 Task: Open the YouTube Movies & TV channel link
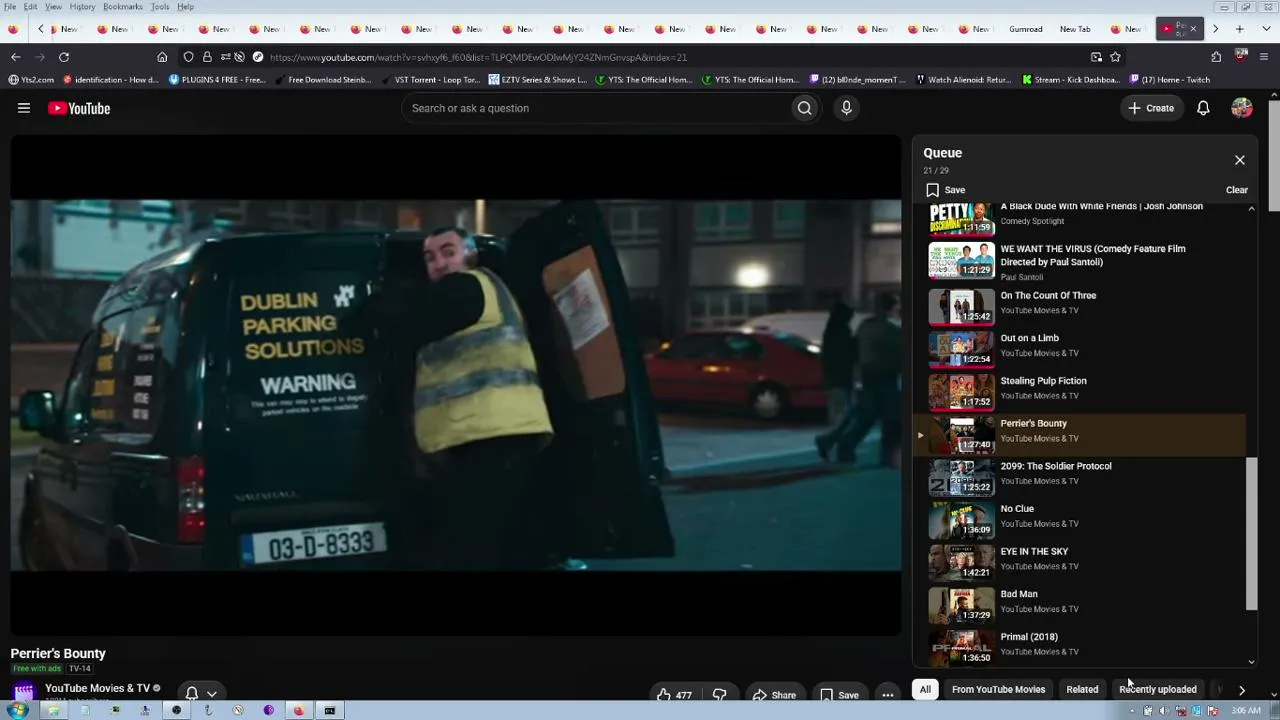point(97,688)
